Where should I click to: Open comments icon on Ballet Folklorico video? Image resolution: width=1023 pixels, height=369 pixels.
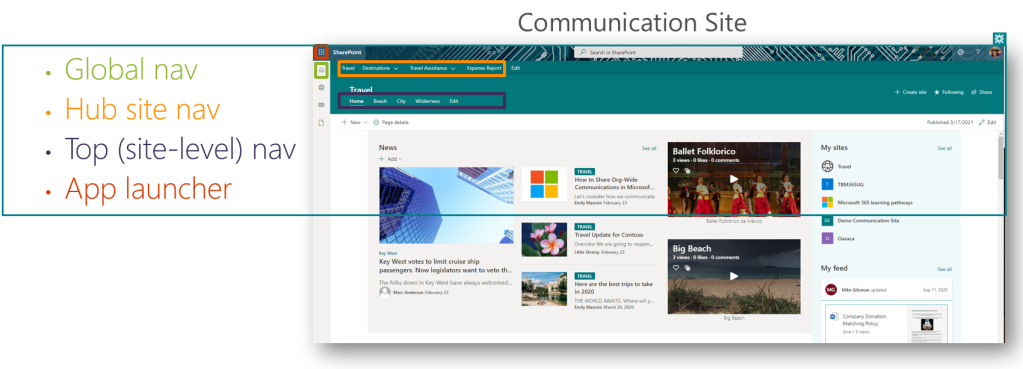pyautogui.click(x=687, y=170)
